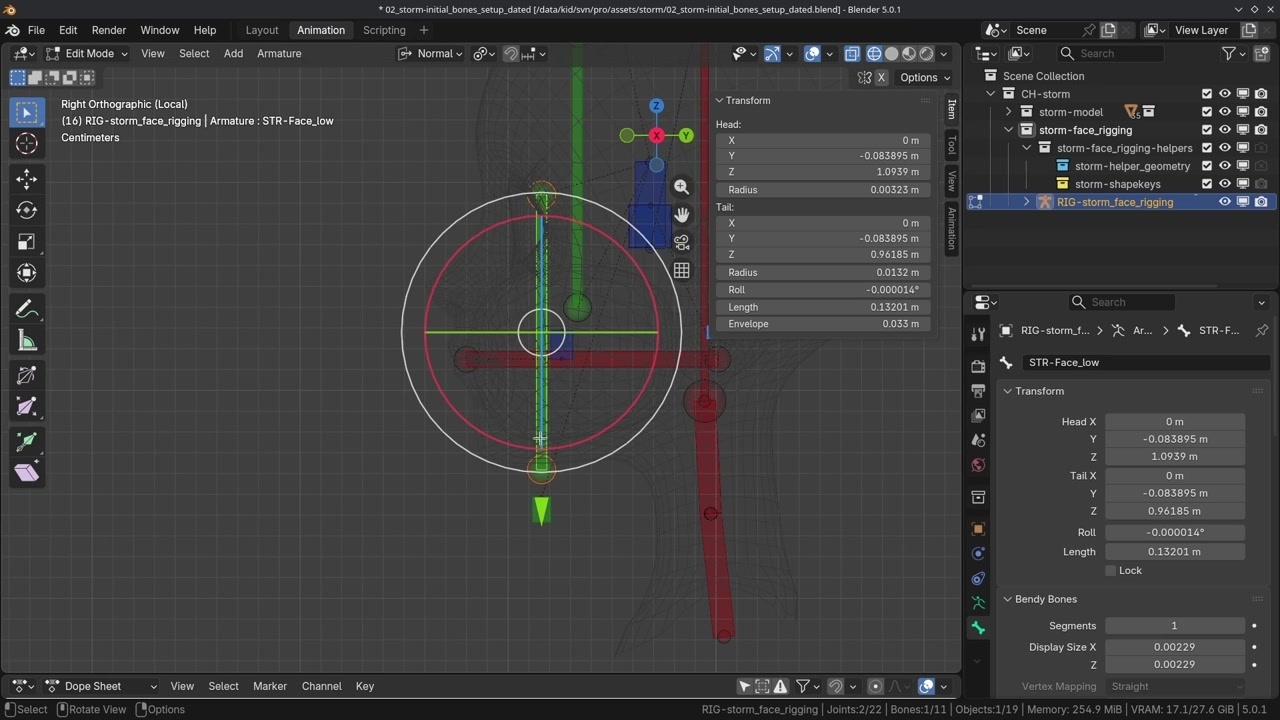
Task: Click the Dope Sheet Marker menu
Action: 270,686
